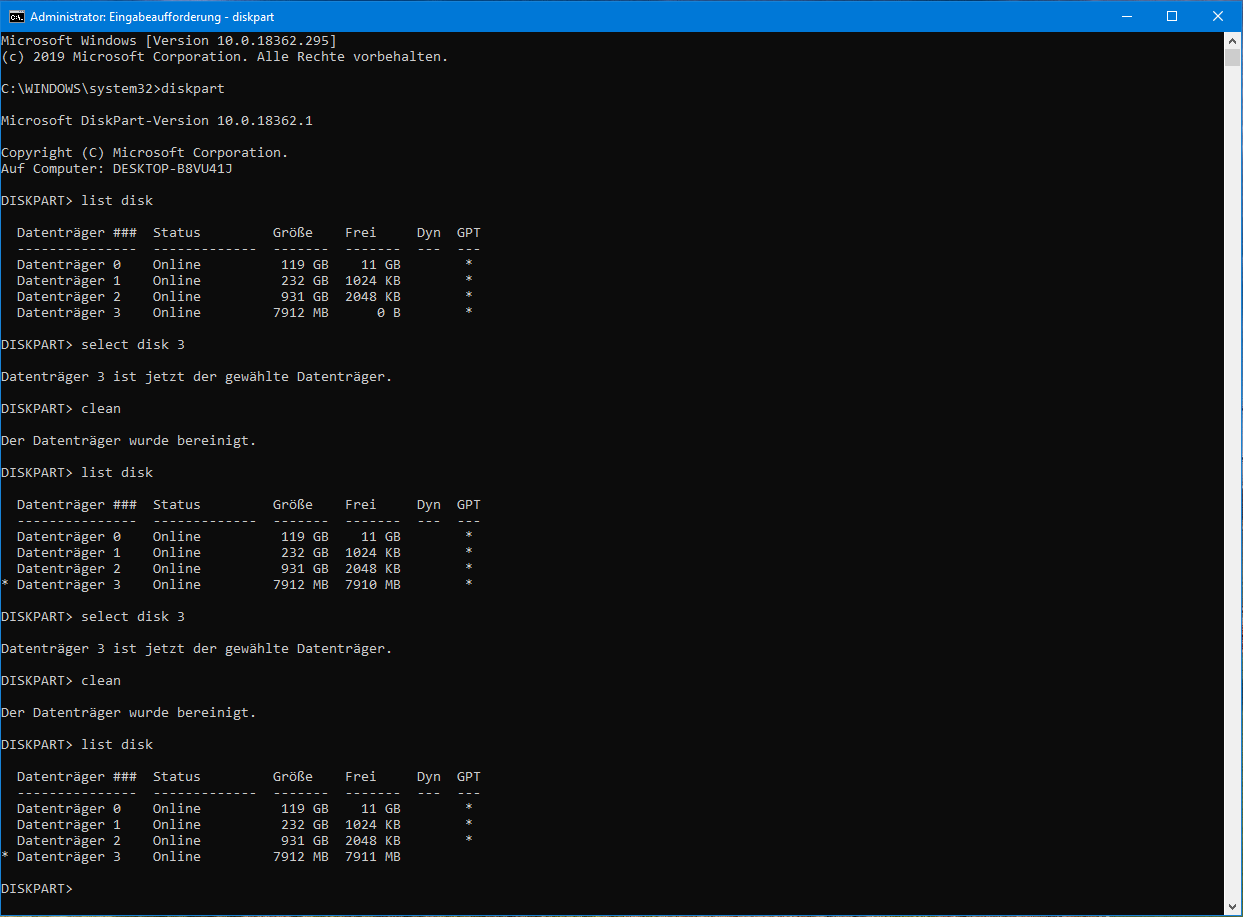Screen dimensions: 1243x917
Task: Click the 'Auf Computer: DESKTOP-B8VU41J' line
Action: tap(117, 168)
